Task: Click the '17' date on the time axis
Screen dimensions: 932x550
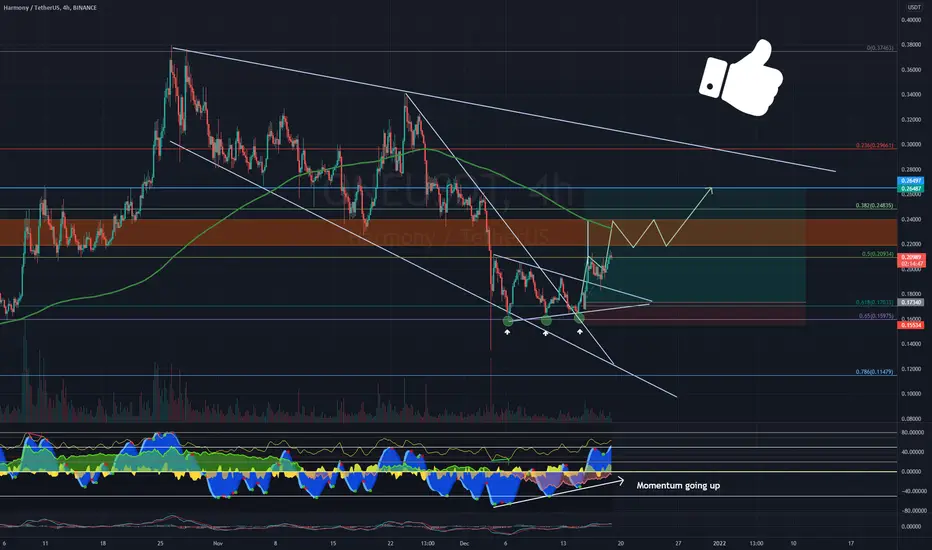Action: tap(851, 543)
